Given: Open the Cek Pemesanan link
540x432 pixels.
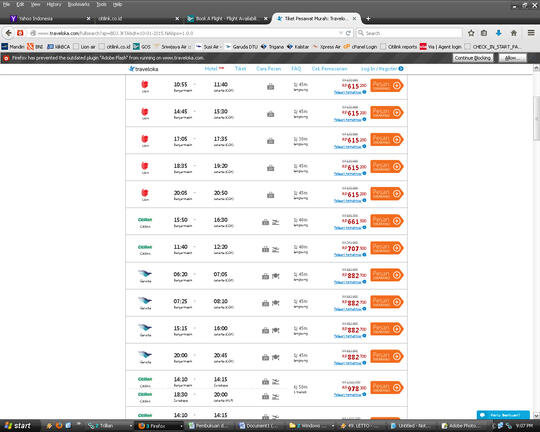Looking at the screenshot, I should pyautogui.click(x=330, y=69).
